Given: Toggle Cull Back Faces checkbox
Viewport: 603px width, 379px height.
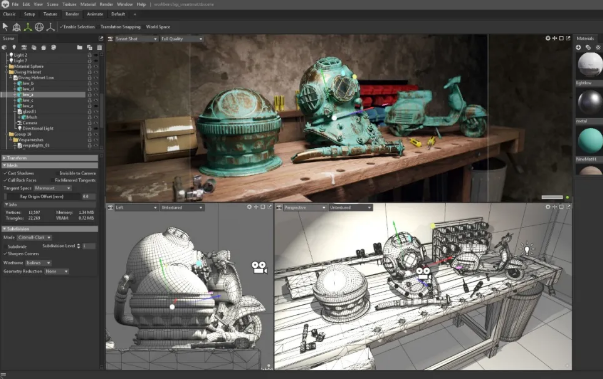Looking at the screenshot, I should point(5,180).
